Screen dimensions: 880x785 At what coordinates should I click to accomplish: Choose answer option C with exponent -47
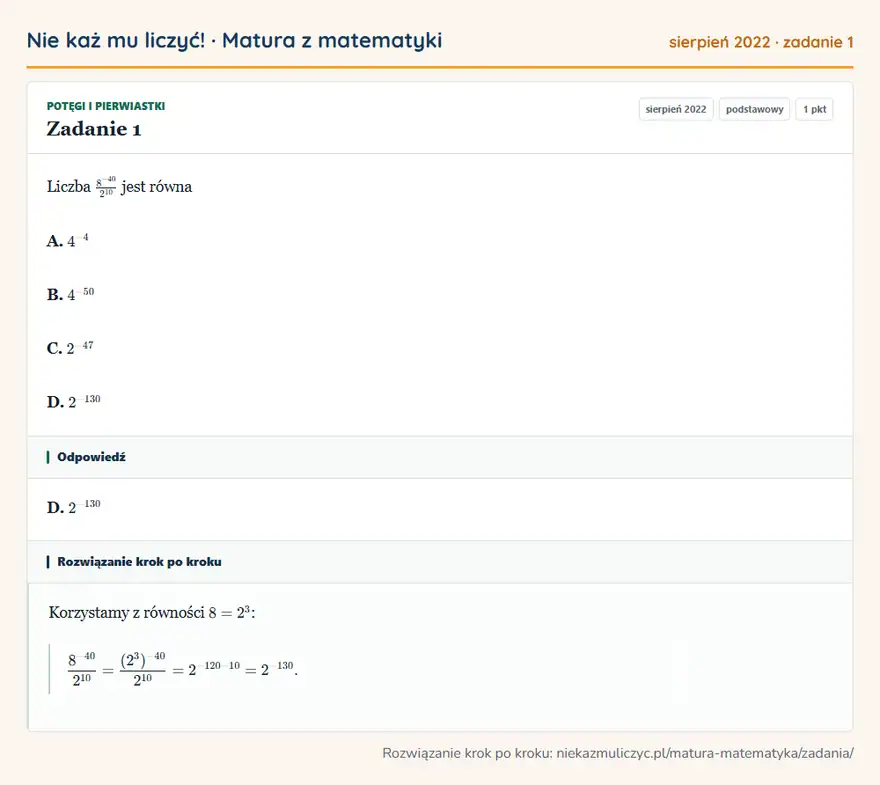pos(70,348)
